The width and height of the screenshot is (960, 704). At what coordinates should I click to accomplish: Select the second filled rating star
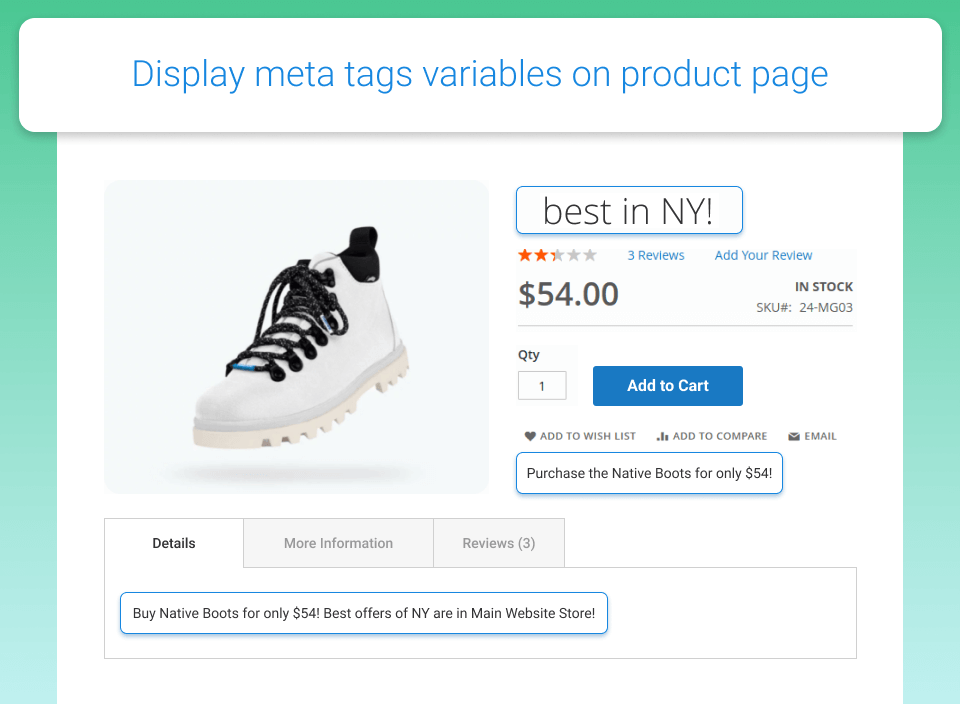pyautogui.click(x=540, y=254)
